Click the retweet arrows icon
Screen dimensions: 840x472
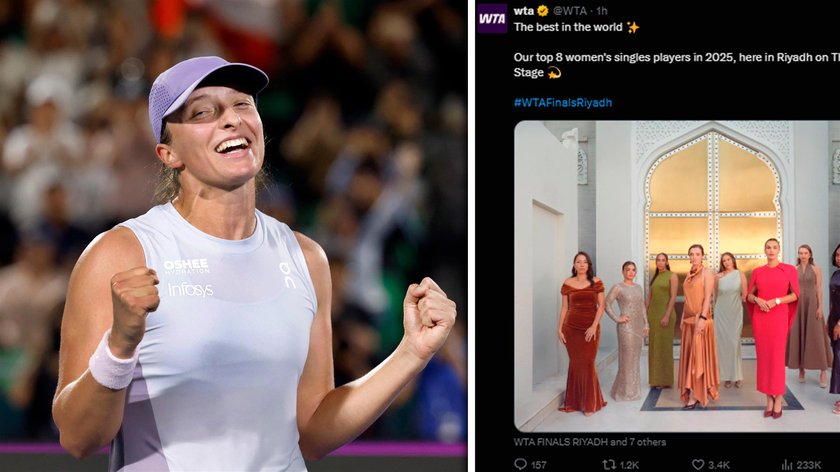tap(609, 464)
